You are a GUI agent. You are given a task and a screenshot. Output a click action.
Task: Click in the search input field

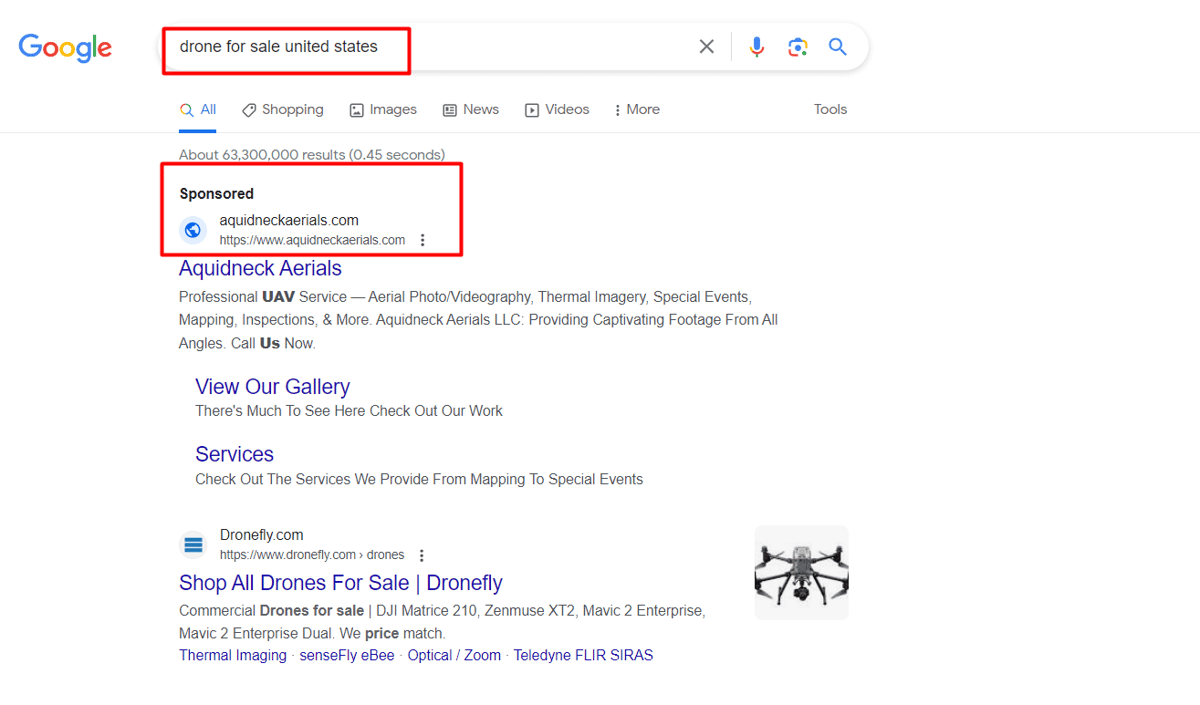coord(430,47)
